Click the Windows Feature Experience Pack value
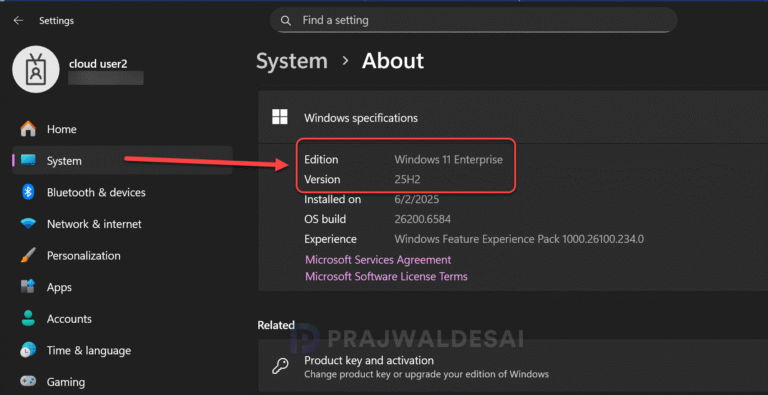 (519, 239)
